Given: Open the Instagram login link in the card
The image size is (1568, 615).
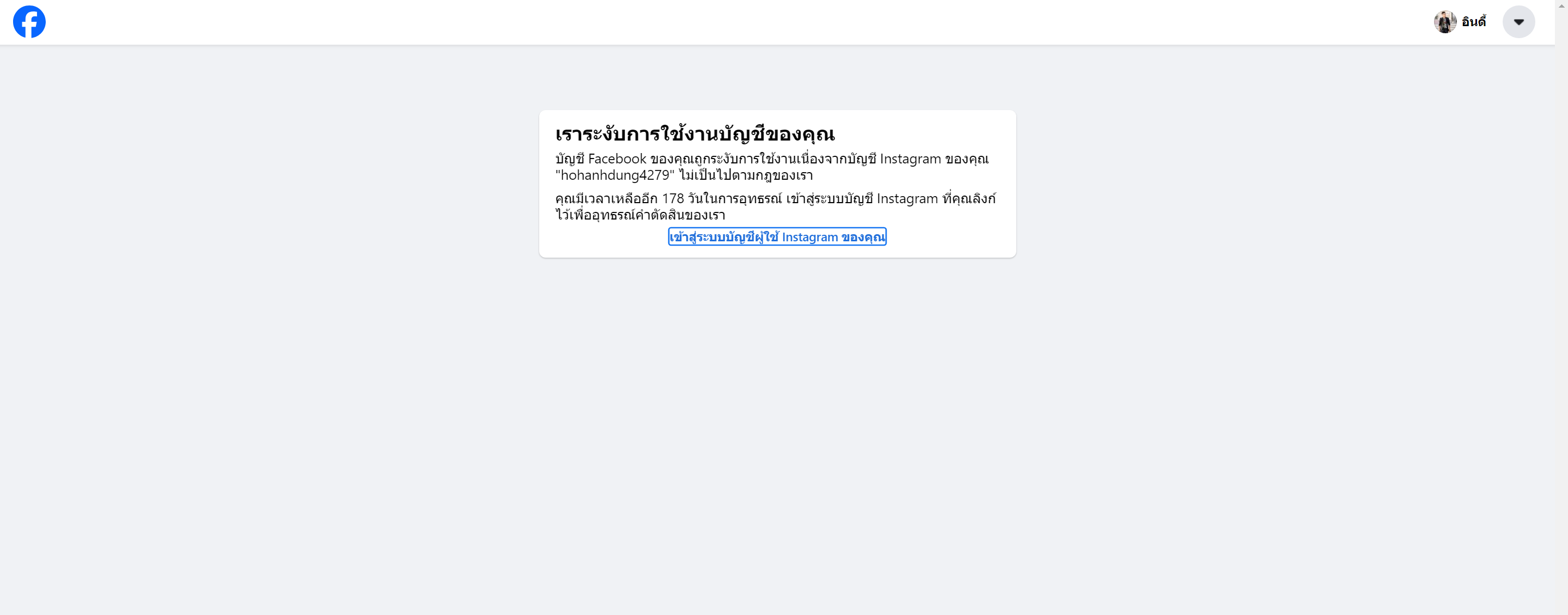Looking at the screenshot, I should click(777, 237).
